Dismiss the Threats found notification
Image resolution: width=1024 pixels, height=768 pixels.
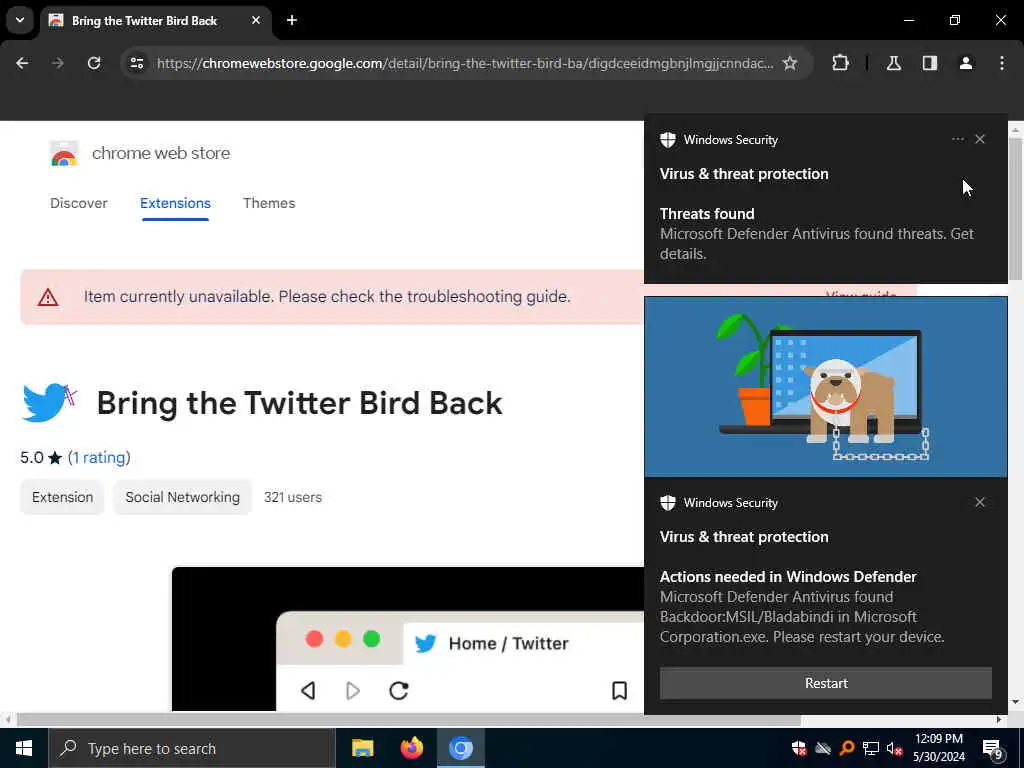[x=980, y=139]
